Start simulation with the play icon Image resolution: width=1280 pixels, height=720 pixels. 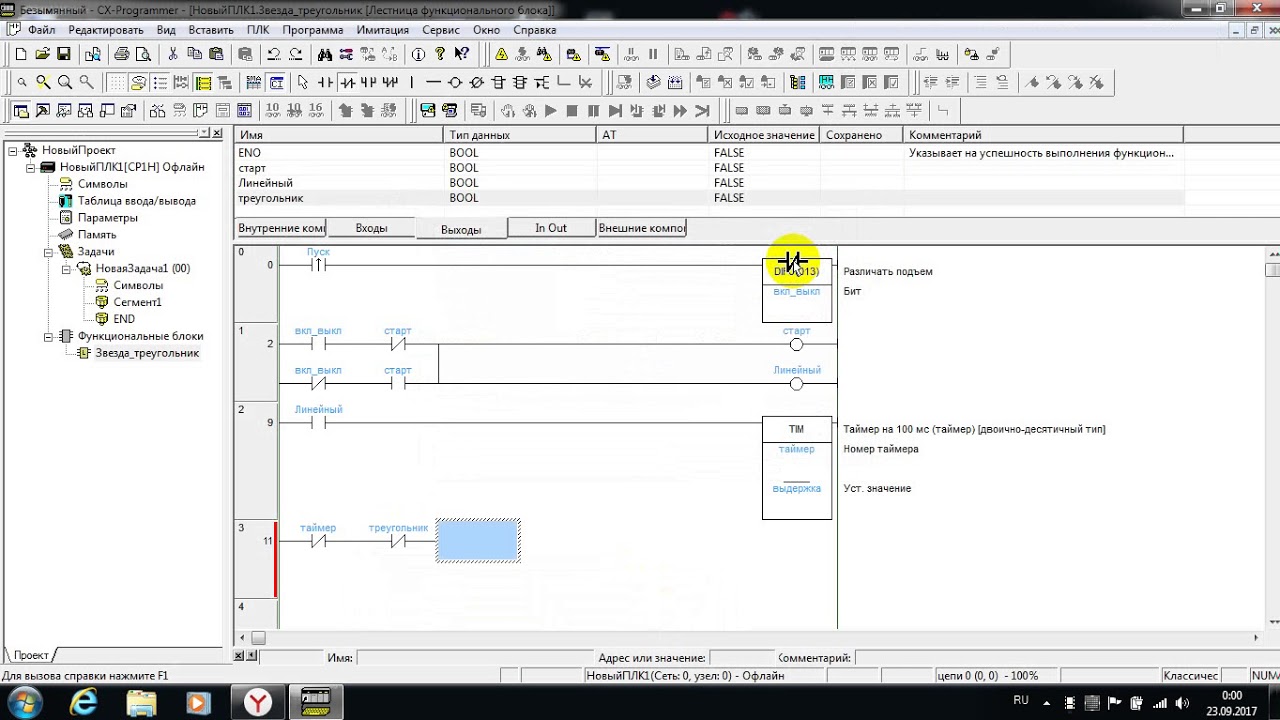550,110
